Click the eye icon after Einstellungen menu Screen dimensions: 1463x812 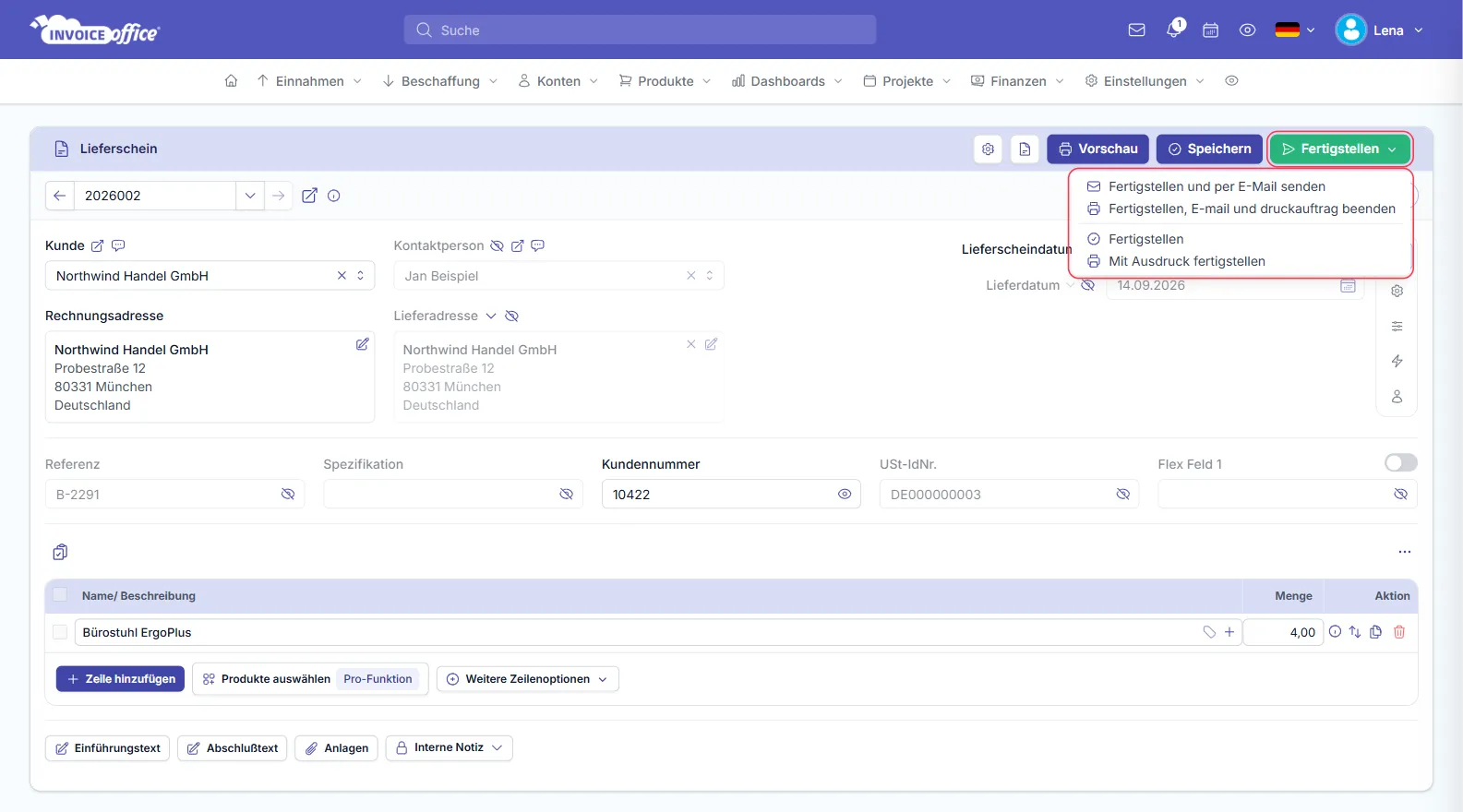coord(1231,81)
